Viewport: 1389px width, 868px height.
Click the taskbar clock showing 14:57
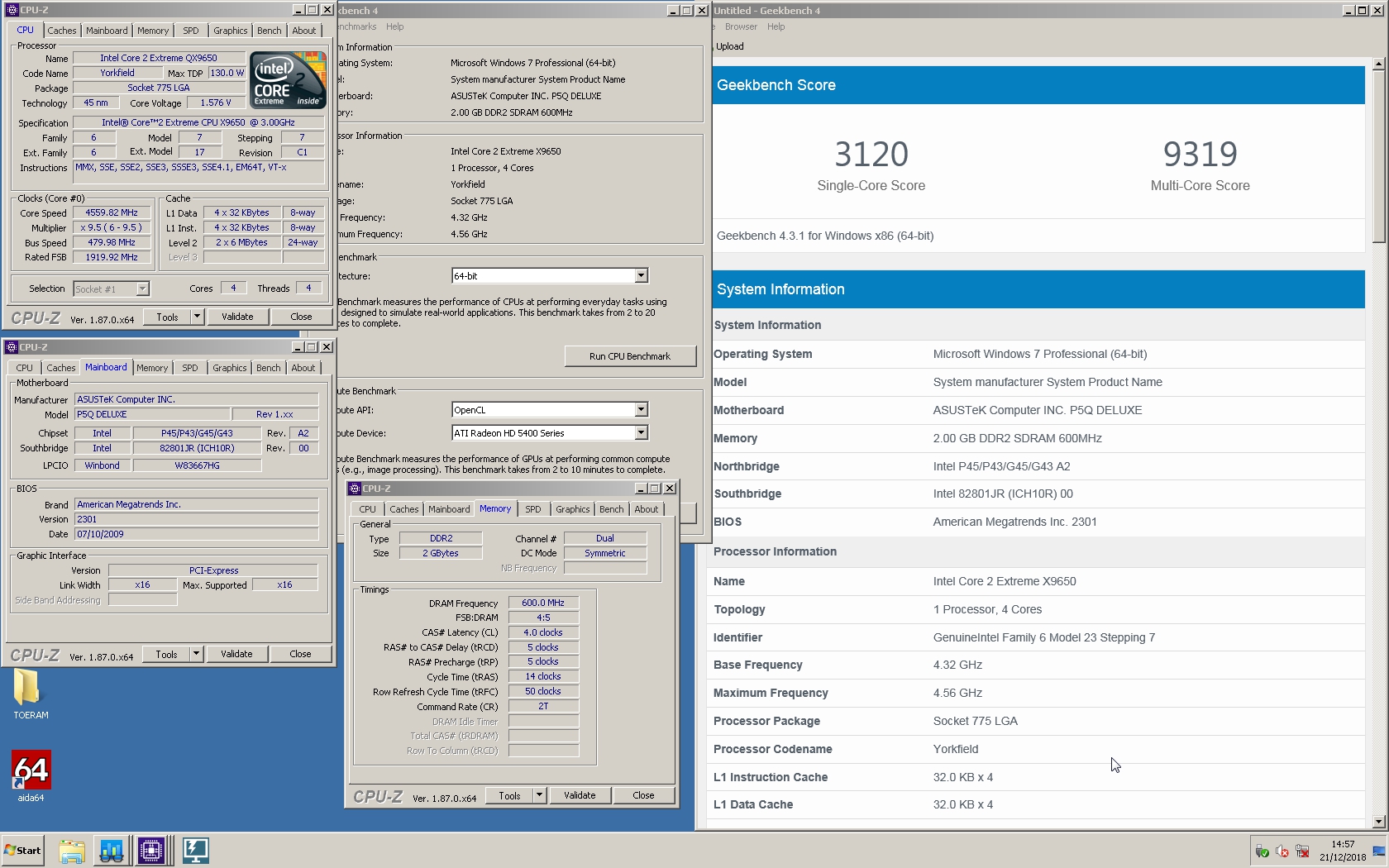pos(1343,851)
